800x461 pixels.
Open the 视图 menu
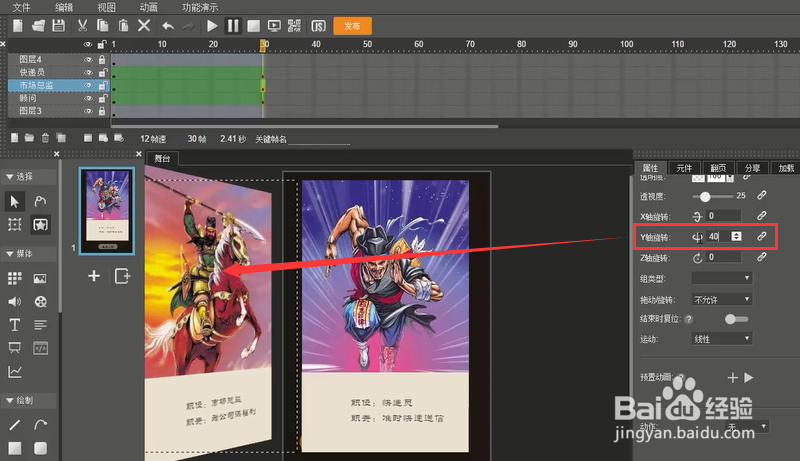[107, 7]
